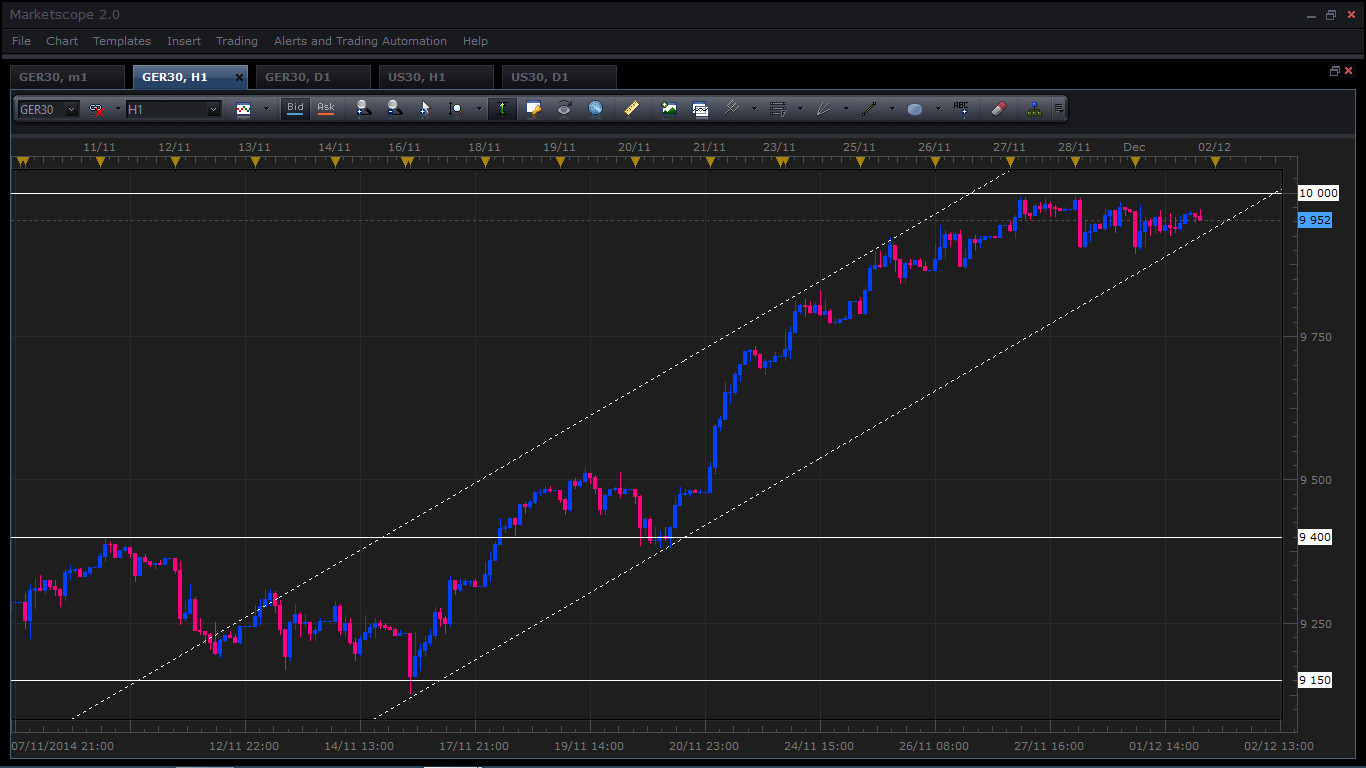Click the ABC text label tool
Image resolution: width=1366 pixels, height=768 pixels.
[961, 108]
